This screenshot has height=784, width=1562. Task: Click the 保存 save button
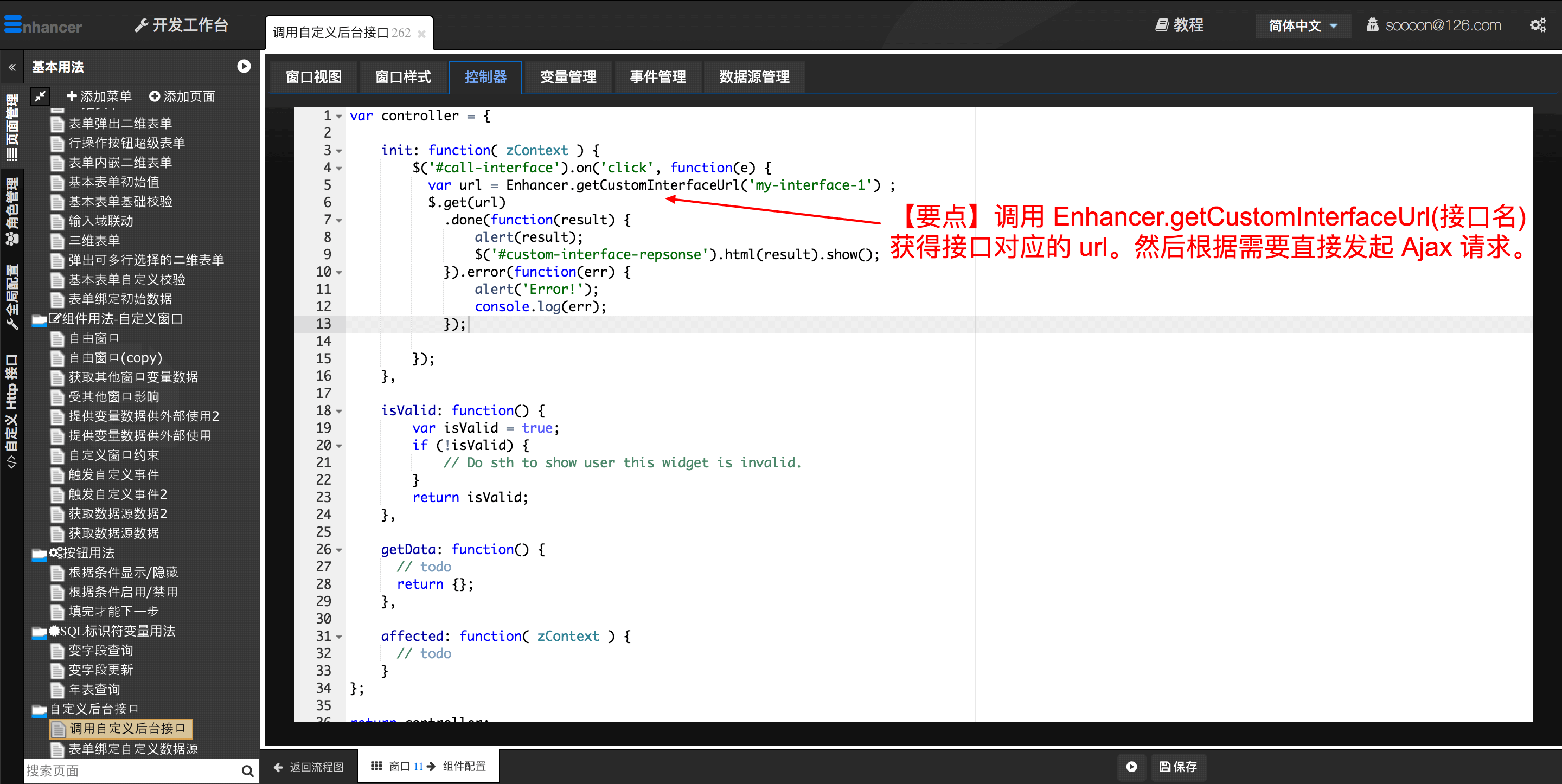click(1178, 767)
